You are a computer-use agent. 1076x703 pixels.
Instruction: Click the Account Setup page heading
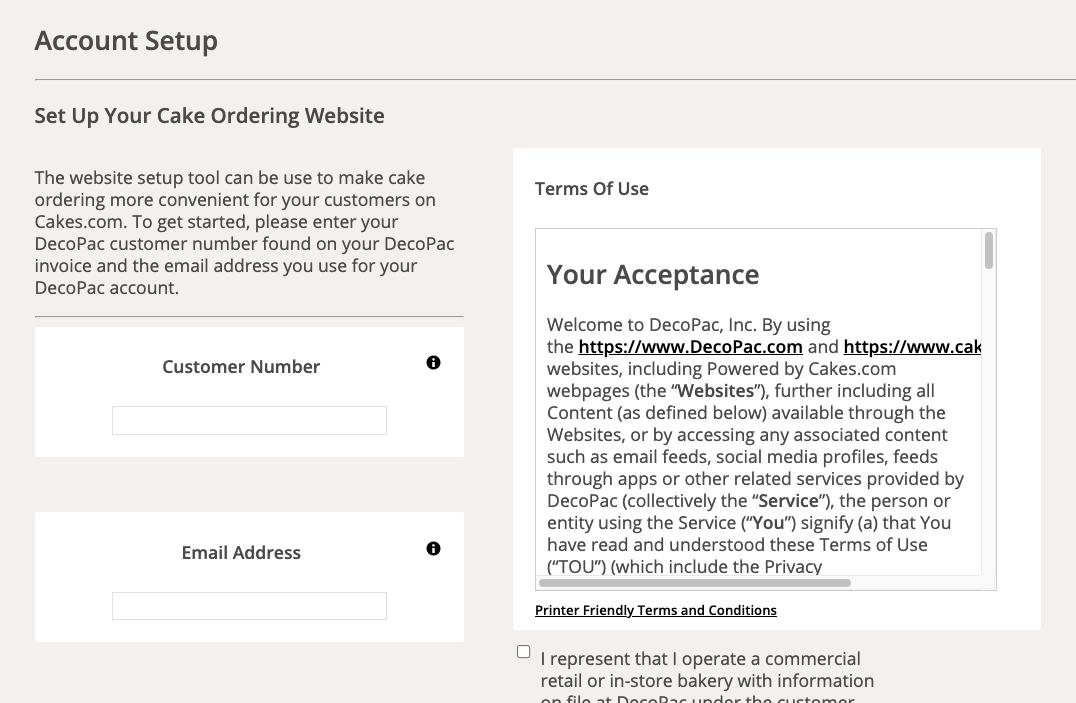tap(126, 41)
